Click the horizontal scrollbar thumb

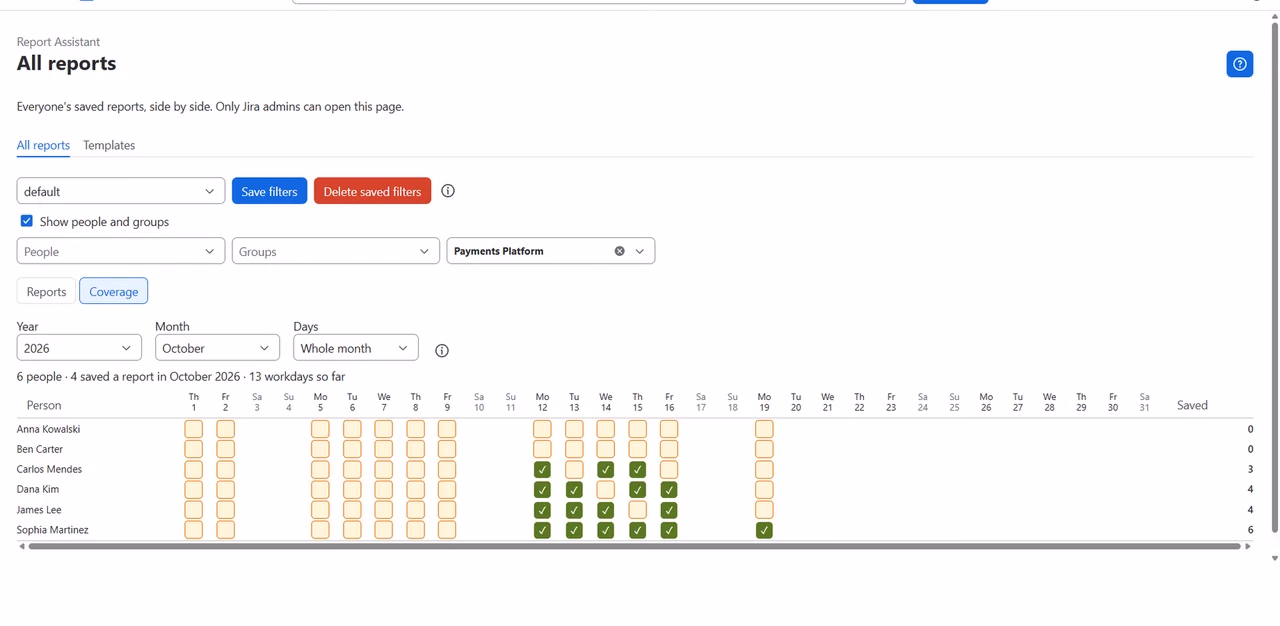point(634,547)
